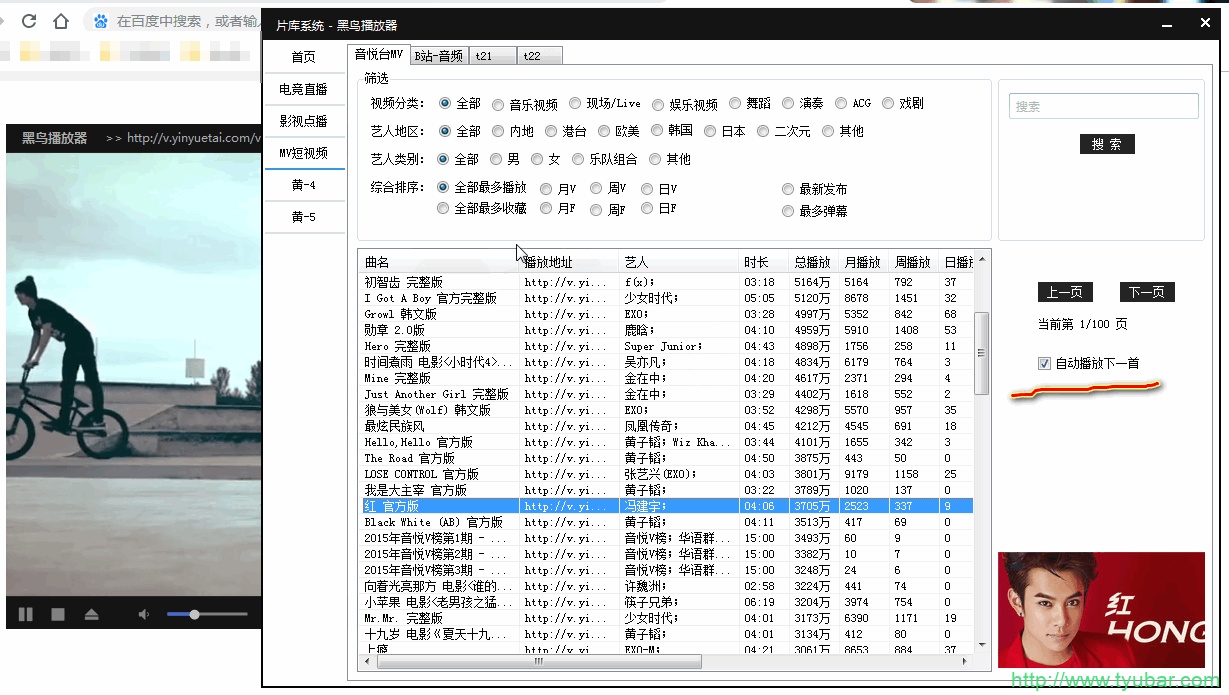Click the browser reload icon

point(29,21)
